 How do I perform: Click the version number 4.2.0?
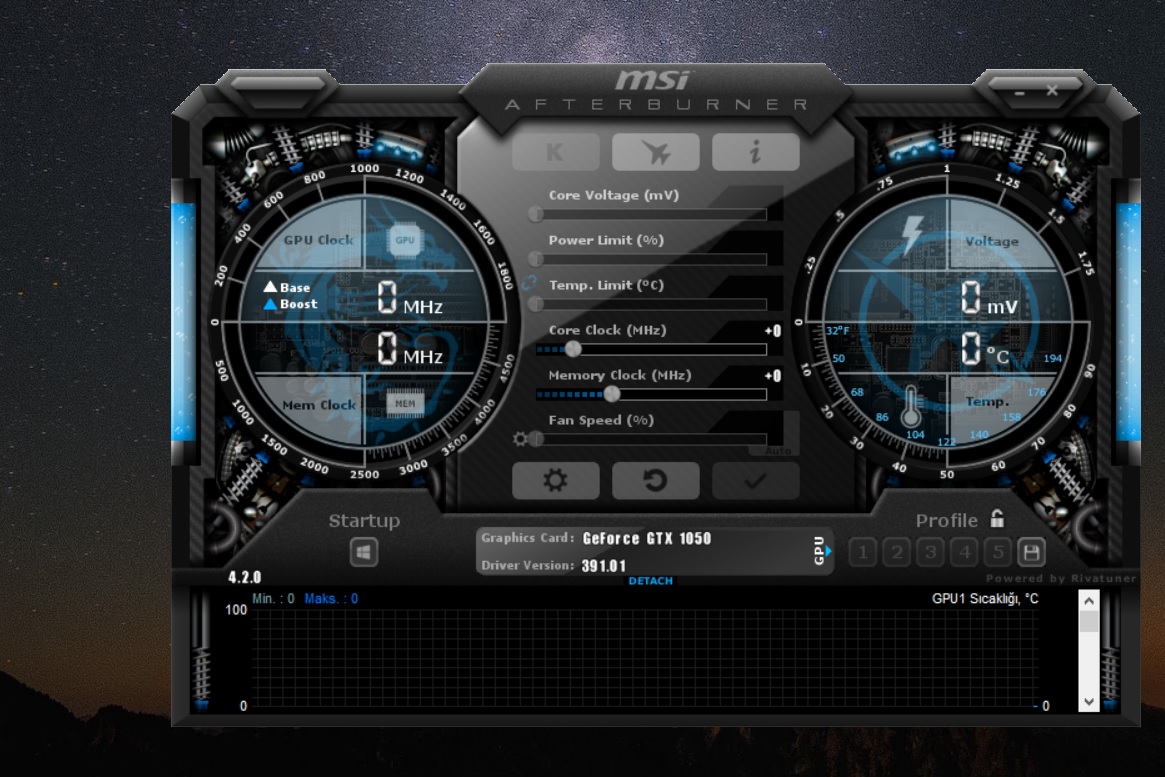click(244, 577)
